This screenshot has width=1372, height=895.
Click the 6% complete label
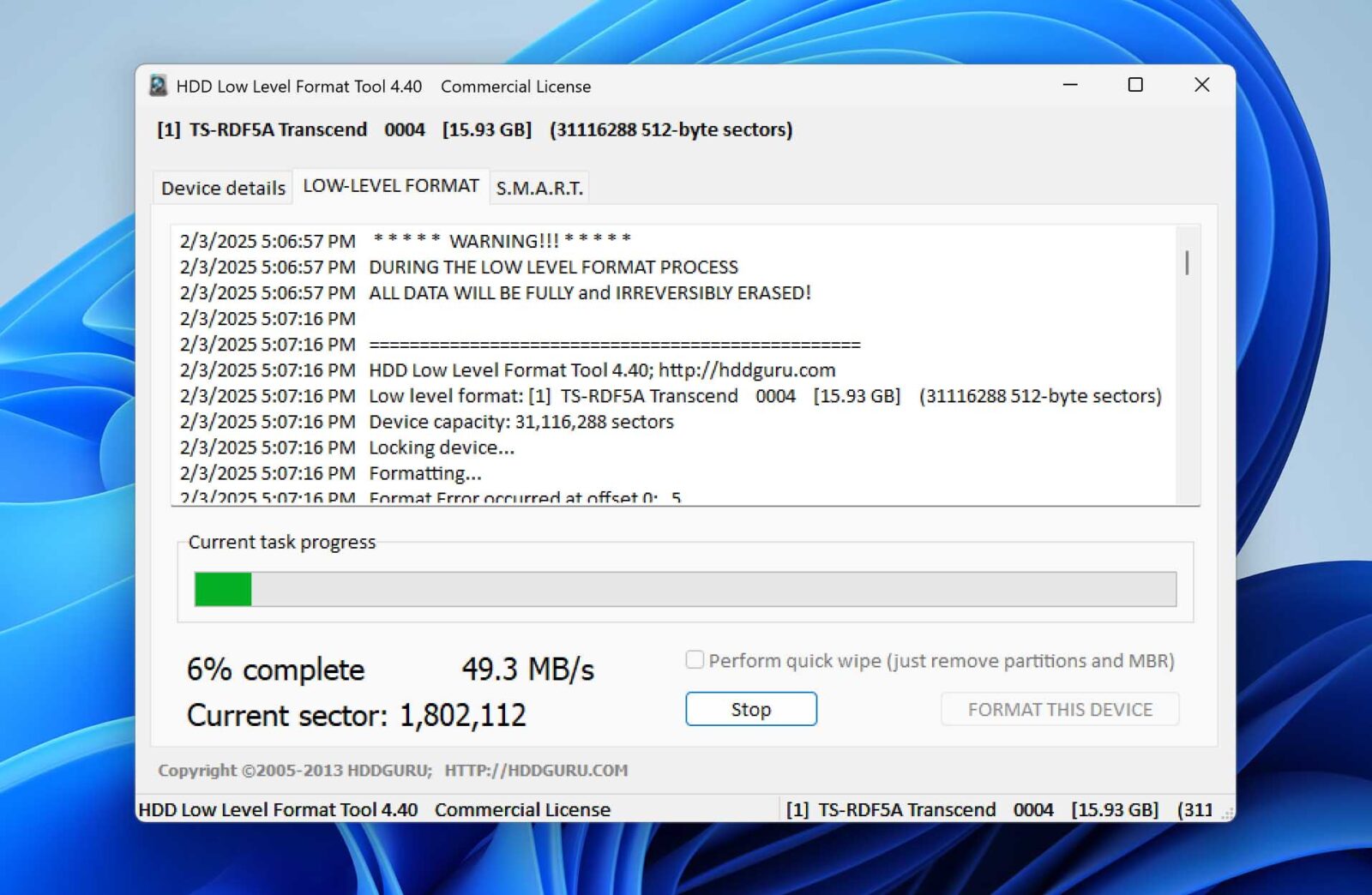click(x=275, y=670)
